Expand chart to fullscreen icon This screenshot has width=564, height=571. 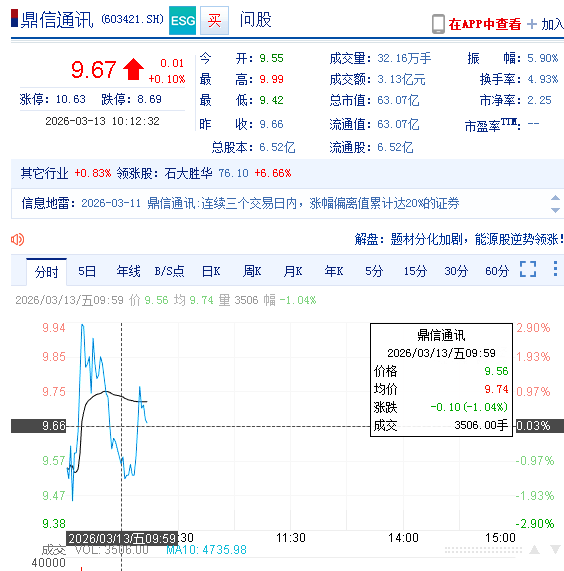pos(528,269)
